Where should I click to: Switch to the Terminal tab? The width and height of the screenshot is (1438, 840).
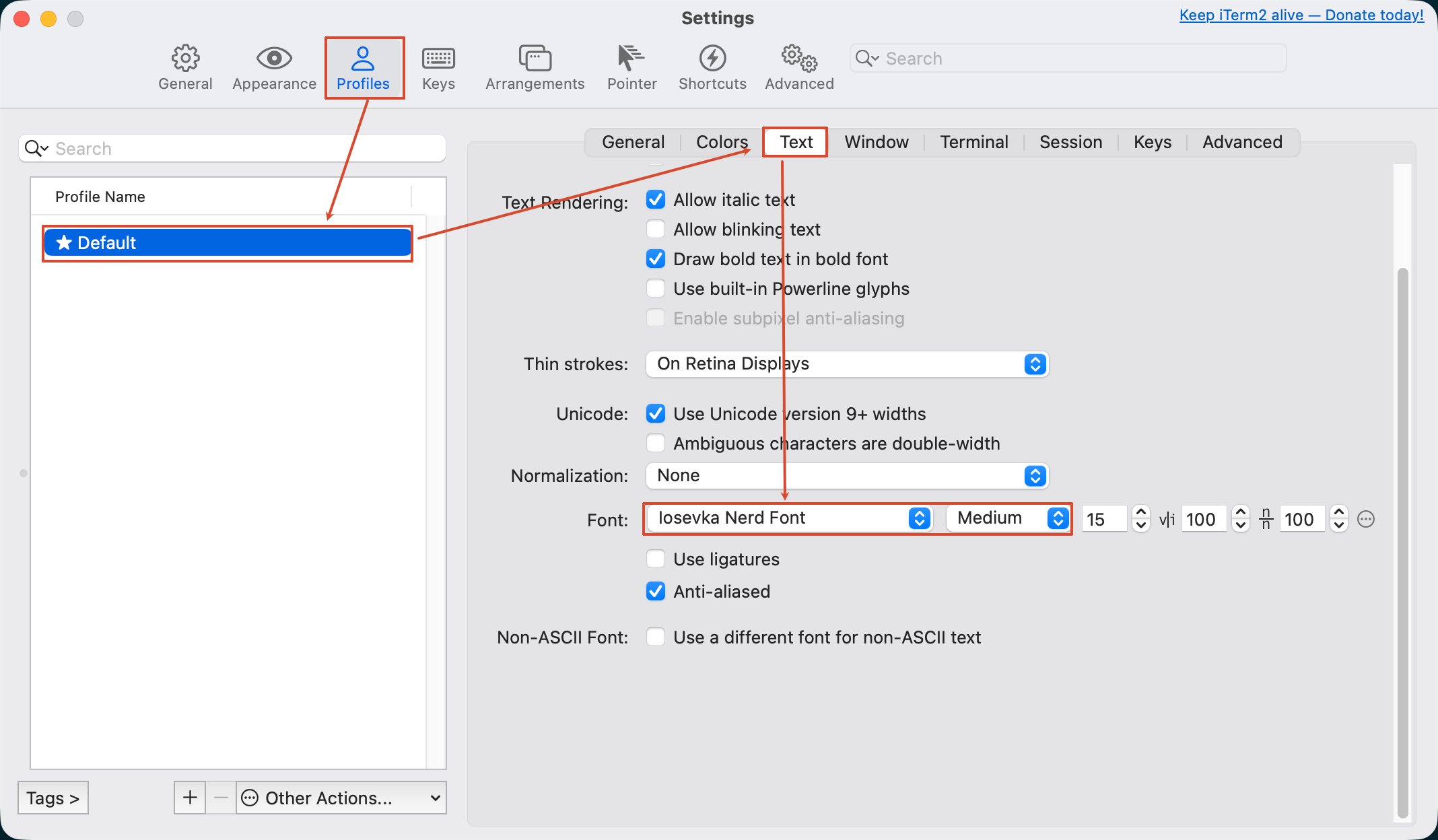coord(974,142)
